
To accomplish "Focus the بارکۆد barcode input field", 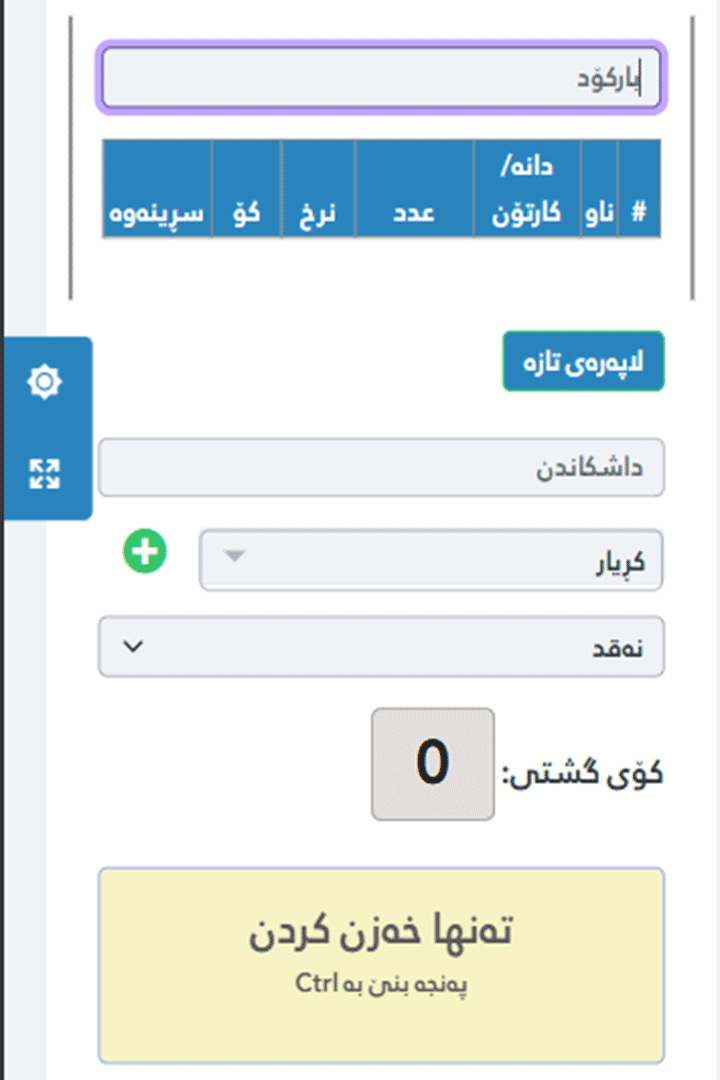I will pyautogui.click(x=380, y=78).
